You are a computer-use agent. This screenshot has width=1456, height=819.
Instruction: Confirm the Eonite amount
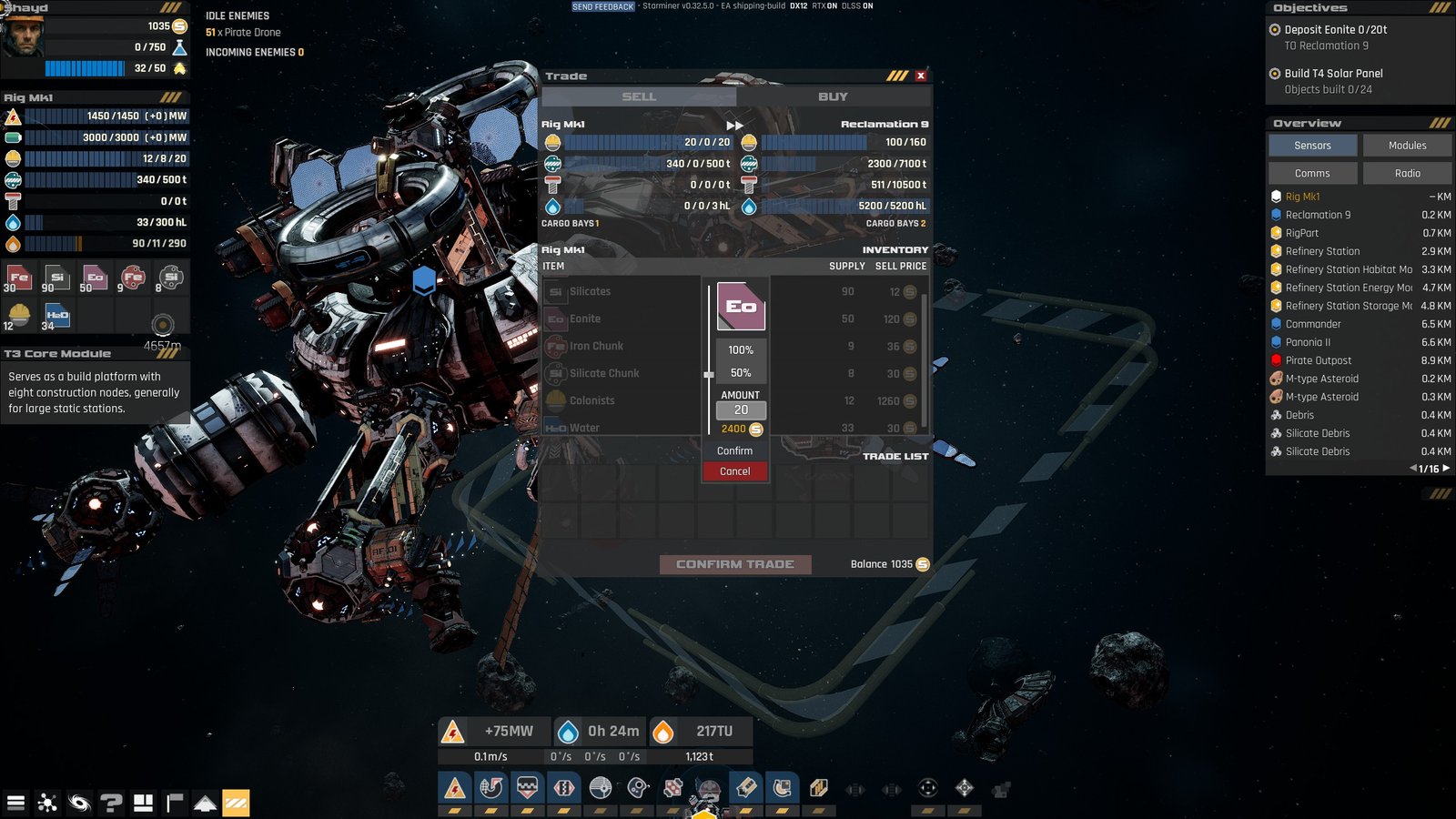pos(735,450)
